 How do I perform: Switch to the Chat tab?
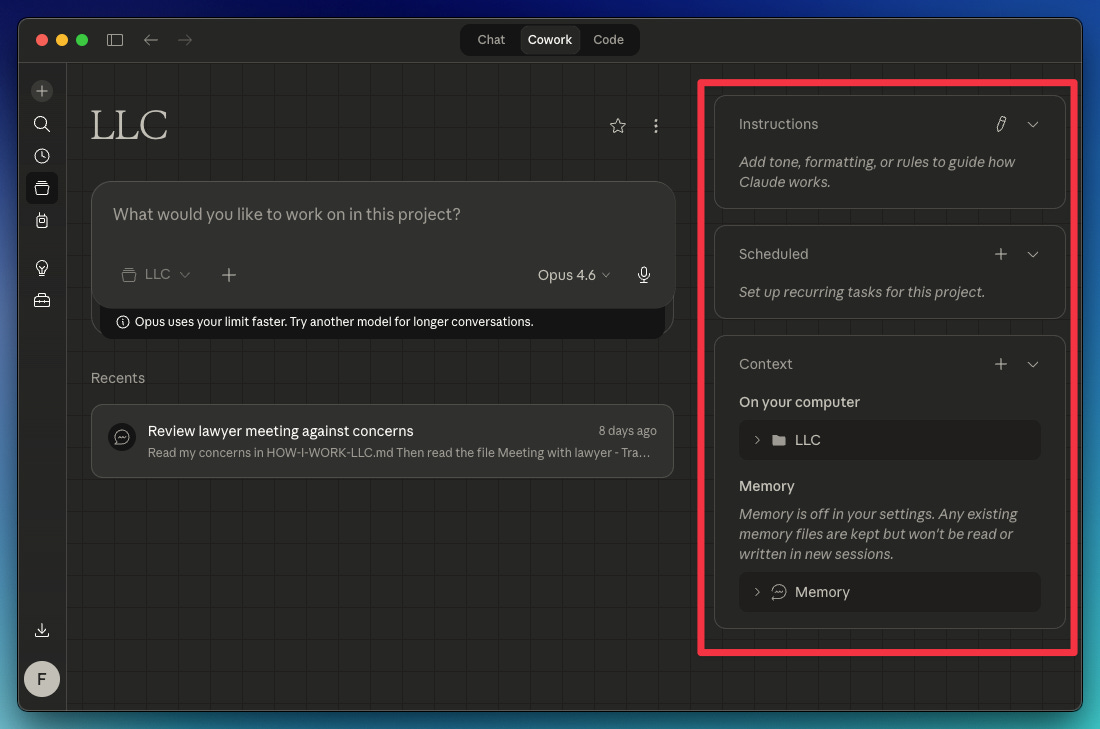(x=491, y=40)
